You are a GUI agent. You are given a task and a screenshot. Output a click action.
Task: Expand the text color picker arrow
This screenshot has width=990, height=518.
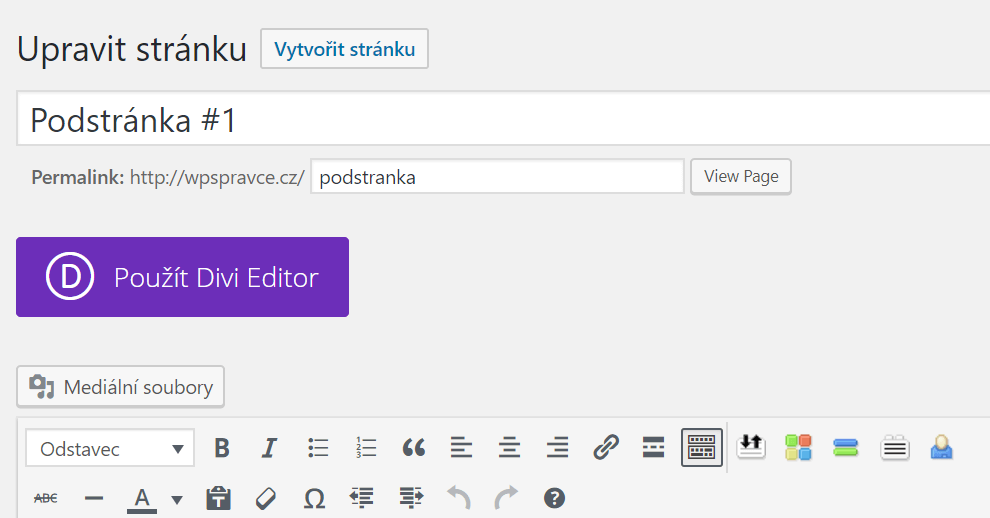click(177, 500)
